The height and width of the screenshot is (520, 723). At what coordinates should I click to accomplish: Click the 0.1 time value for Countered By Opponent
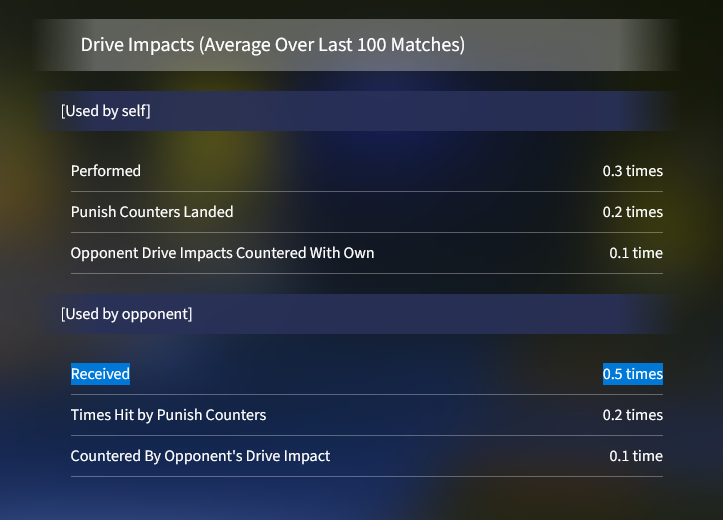636,456
